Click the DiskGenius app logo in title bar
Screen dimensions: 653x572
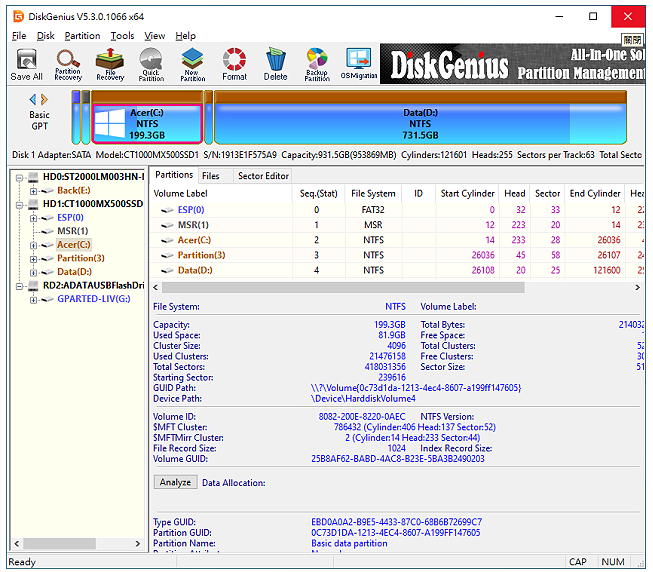[x=18, y=17]
